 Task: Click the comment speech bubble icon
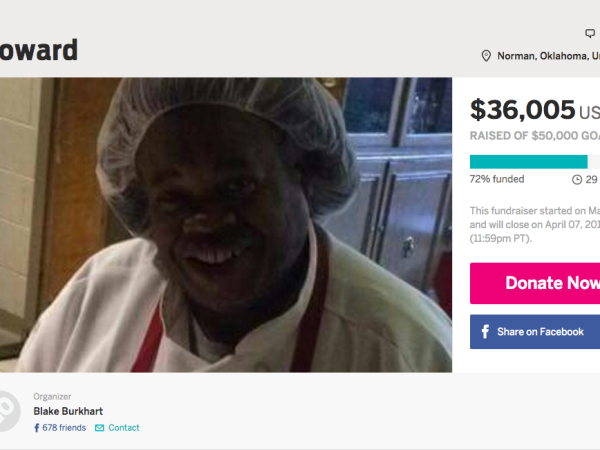[590, 33]
